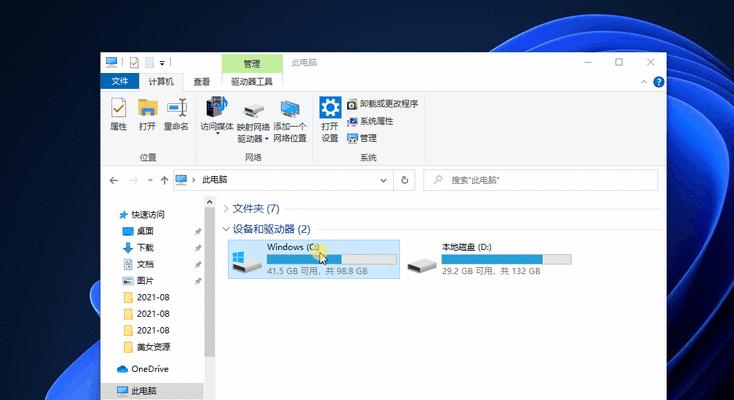Open 桌面 in quick access

(138, 231)
